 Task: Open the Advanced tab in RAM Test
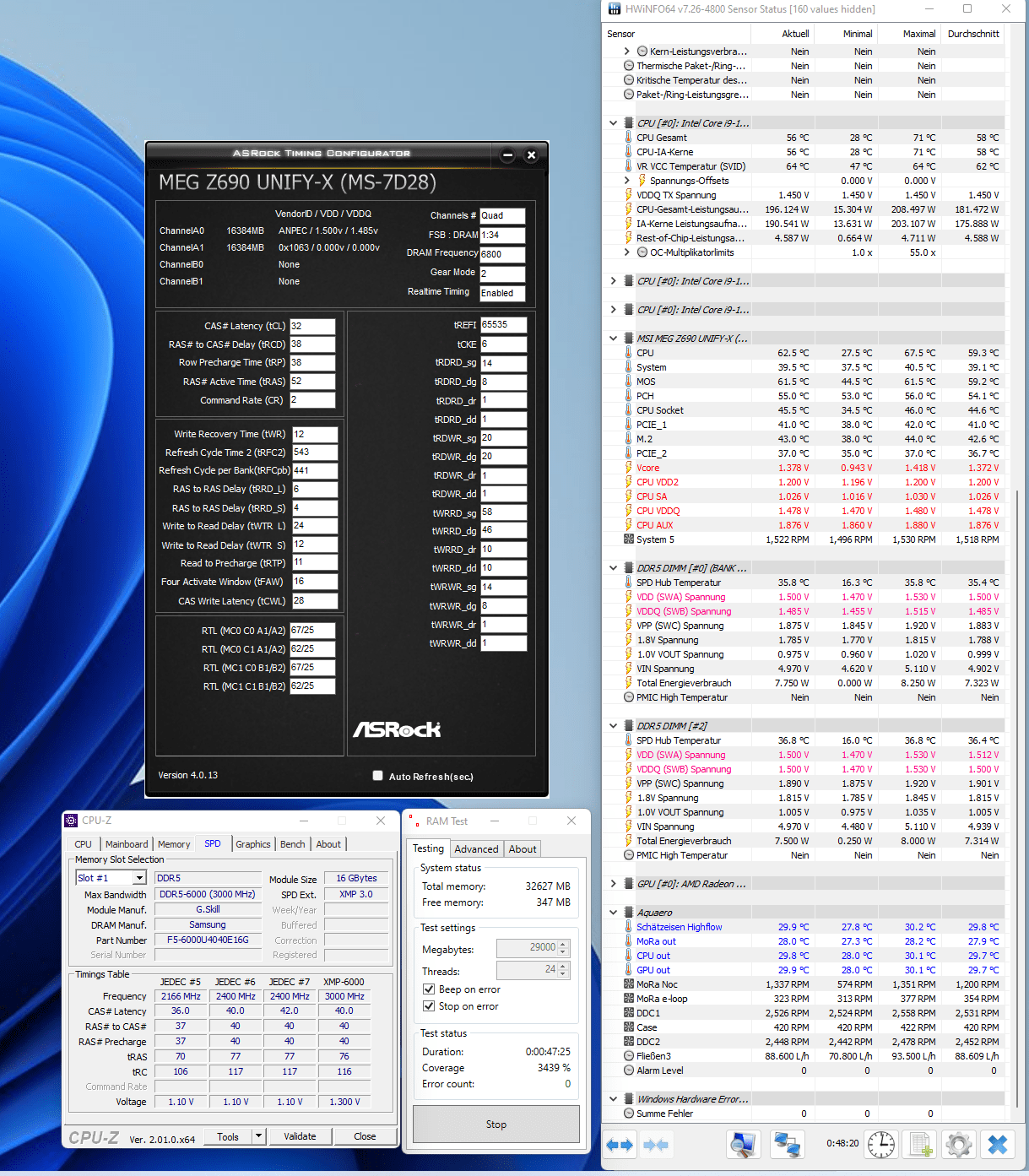477,849
